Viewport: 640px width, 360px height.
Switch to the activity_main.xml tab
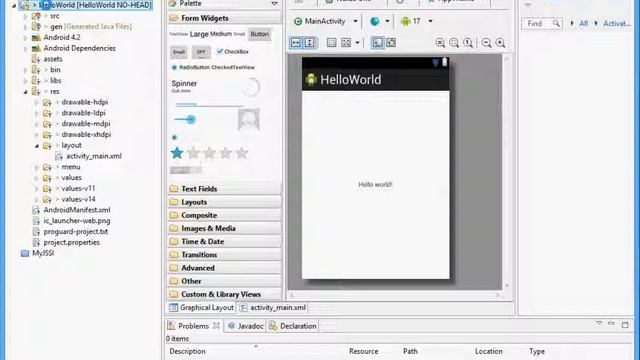pos(273,307)
